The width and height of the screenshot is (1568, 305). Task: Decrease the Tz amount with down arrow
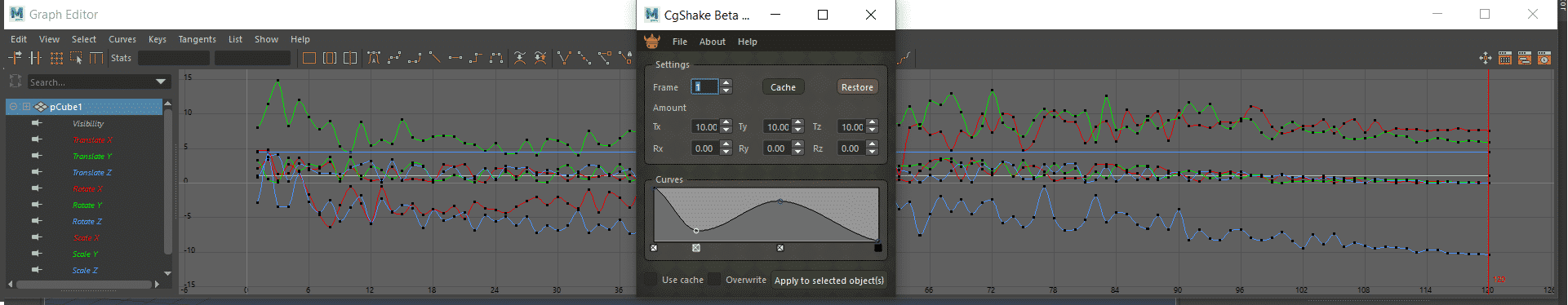click(x=872, y=130)
